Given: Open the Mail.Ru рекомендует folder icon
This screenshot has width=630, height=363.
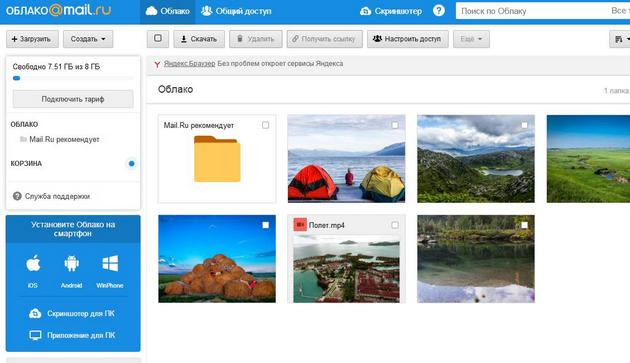Looking at the screenshot, I should 217,159.
